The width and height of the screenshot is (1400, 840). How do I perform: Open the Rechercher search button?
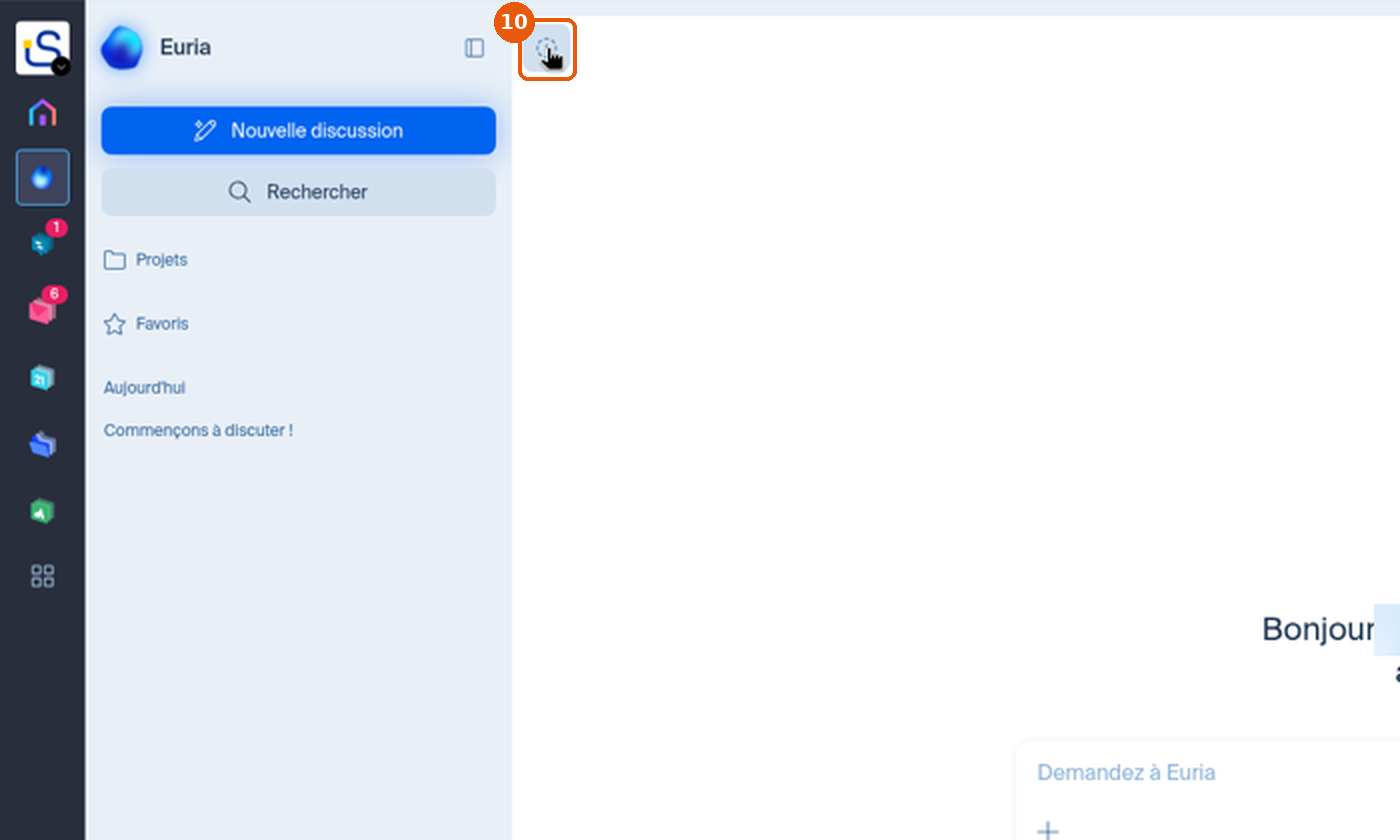coord(298,191)
